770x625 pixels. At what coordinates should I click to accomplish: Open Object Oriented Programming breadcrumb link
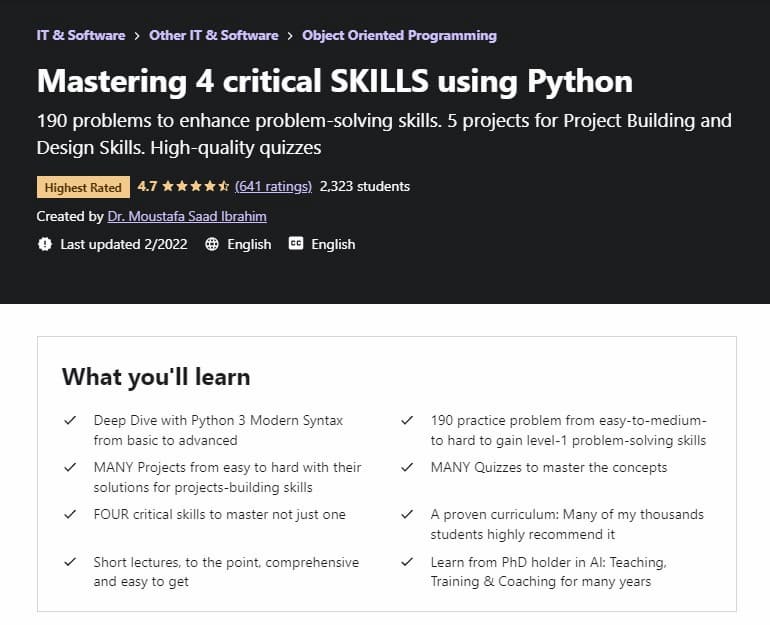[x=399, y=35]
